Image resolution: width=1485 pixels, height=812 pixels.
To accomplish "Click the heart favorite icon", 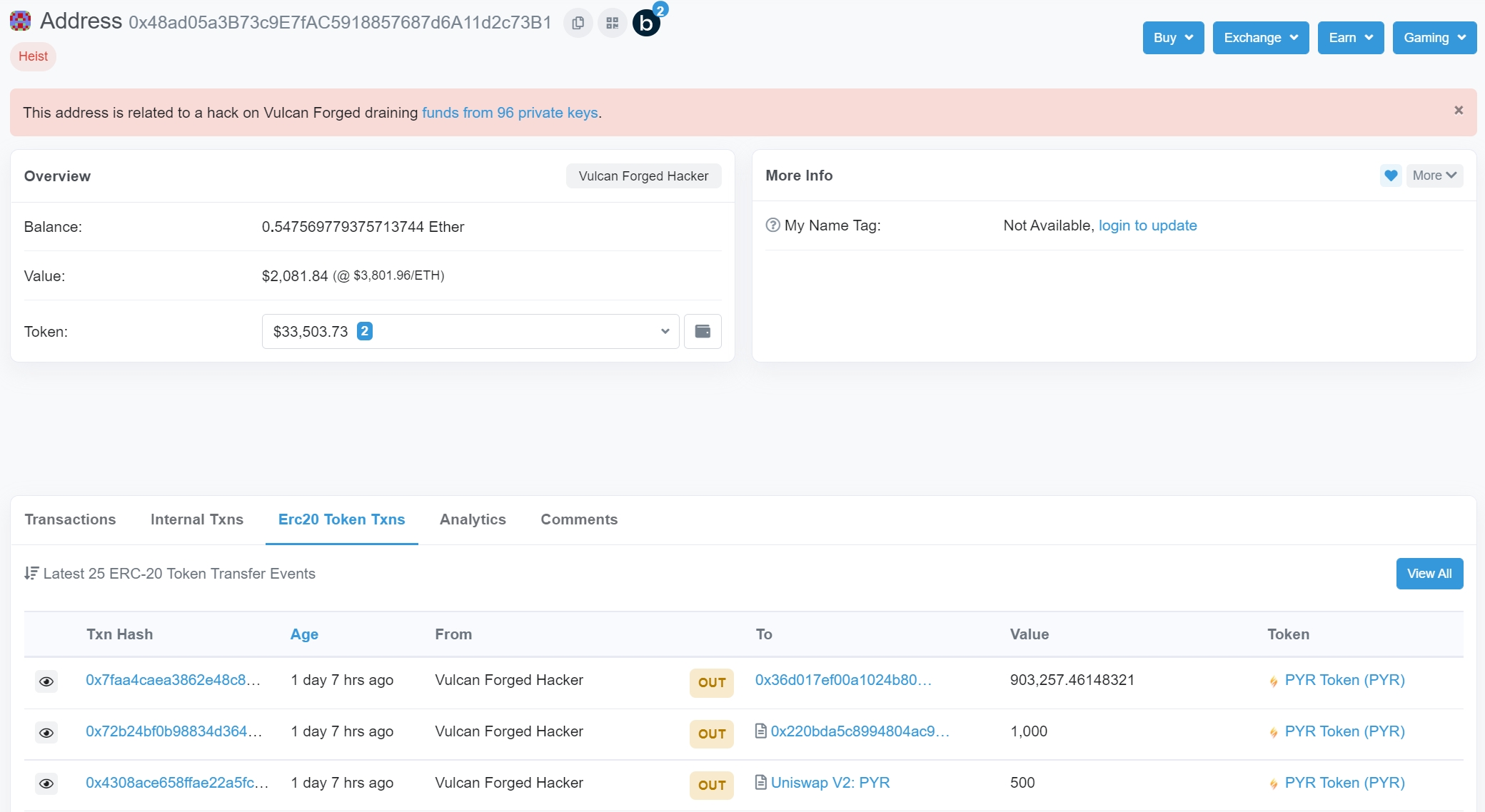I will 1390,176.
